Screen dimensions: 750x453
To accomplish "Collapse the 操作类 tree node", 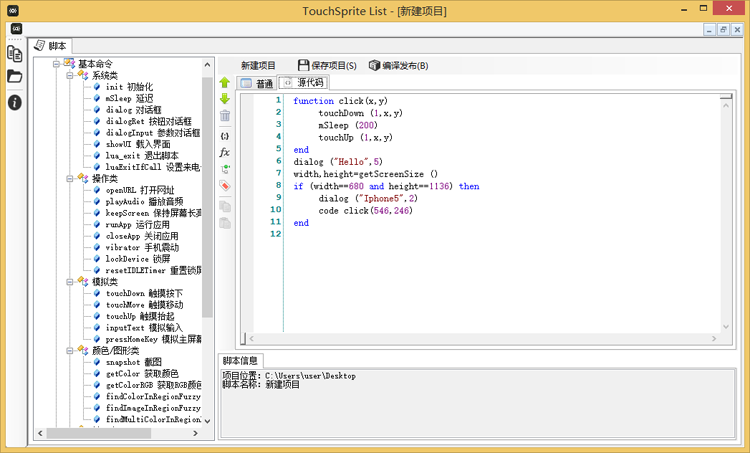I will [x=70, y=178].
